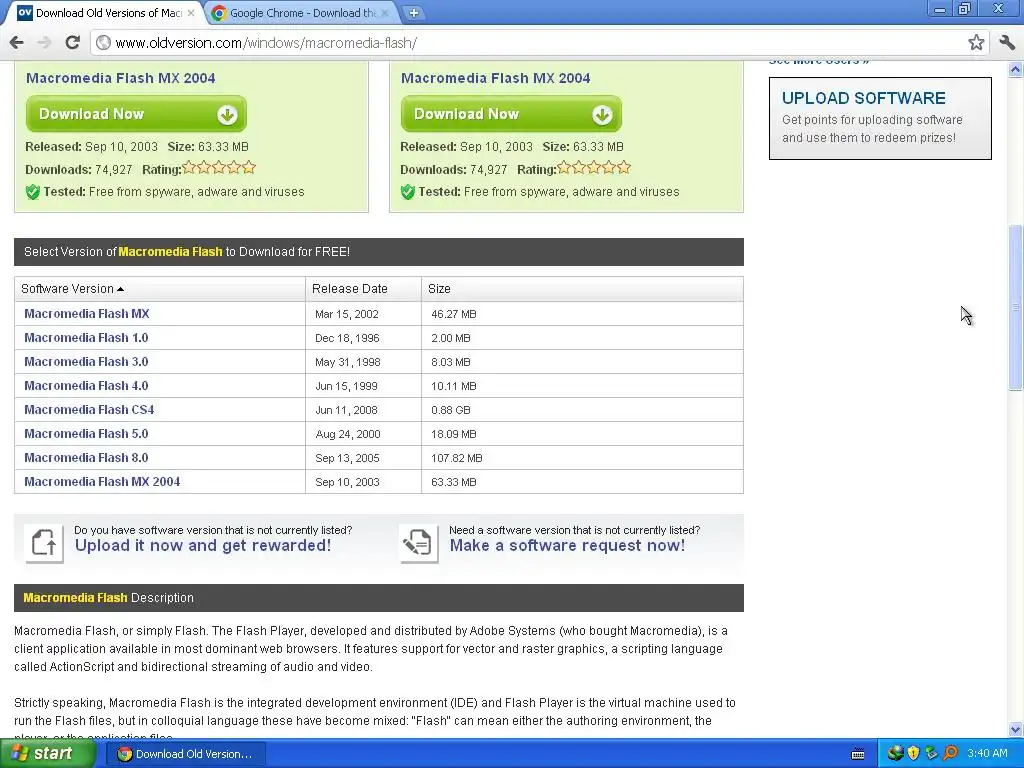
Task: Click the keyboard icon in the taskbar
Action: [x=858, y=754]
